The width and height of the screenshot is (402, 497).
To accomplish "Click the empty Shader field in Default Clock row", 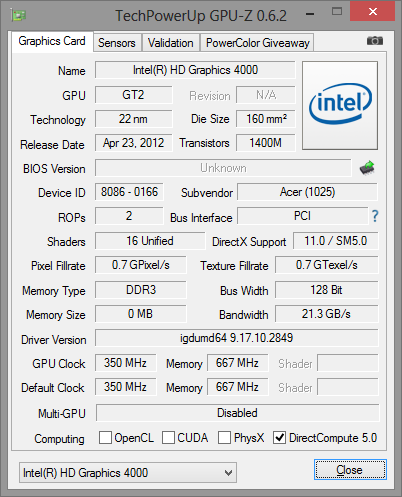I will pos(348,387).
